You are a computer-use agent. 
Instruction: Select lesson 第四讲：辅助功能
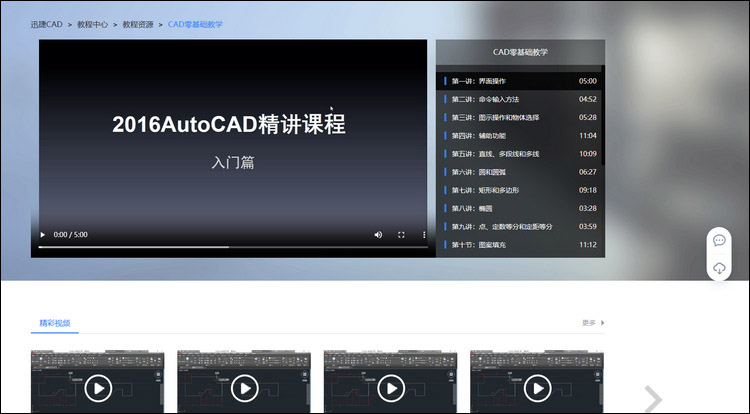520,135
